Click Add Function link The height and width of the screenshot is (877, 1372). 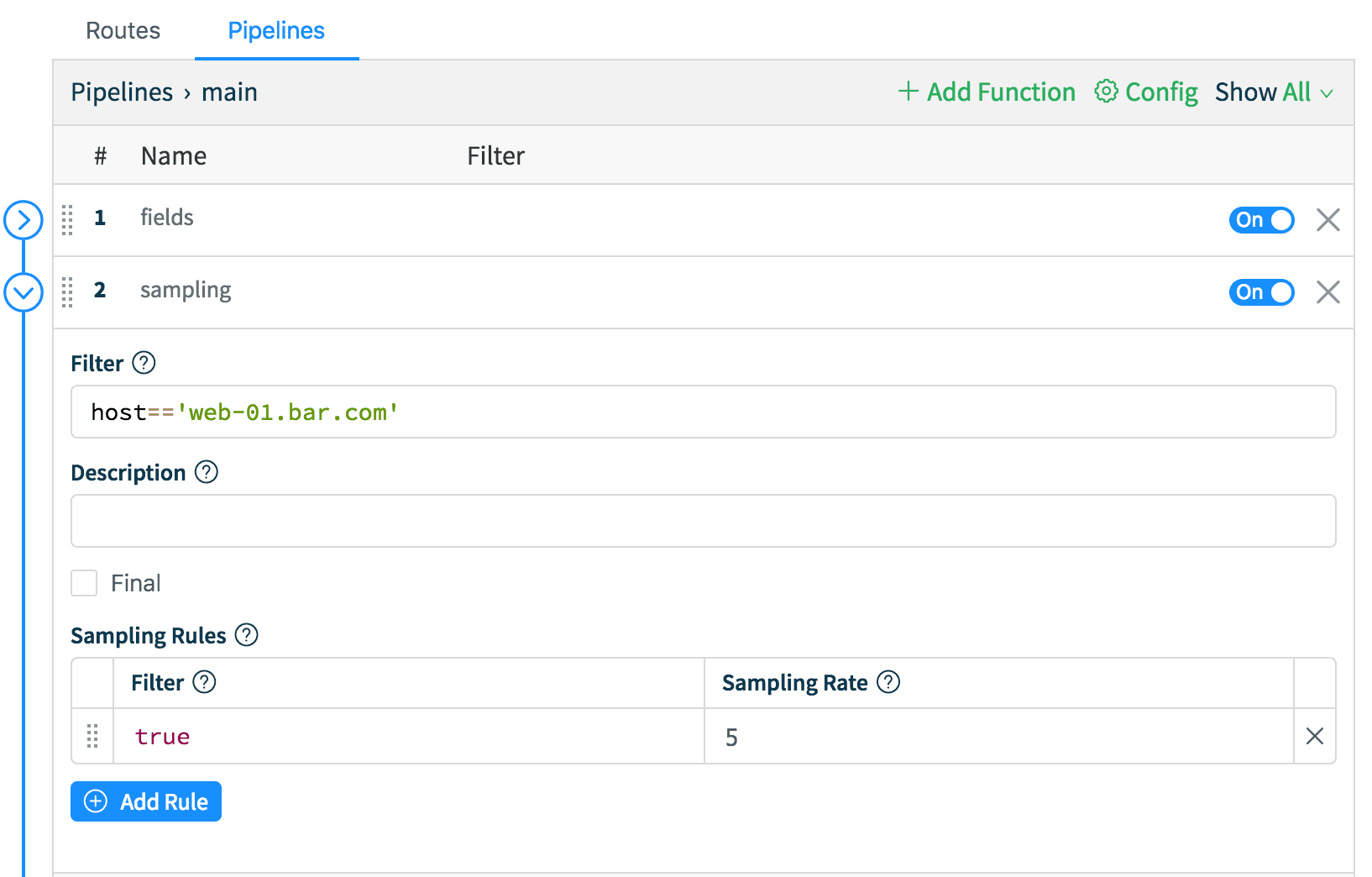(x=987, y=92)
